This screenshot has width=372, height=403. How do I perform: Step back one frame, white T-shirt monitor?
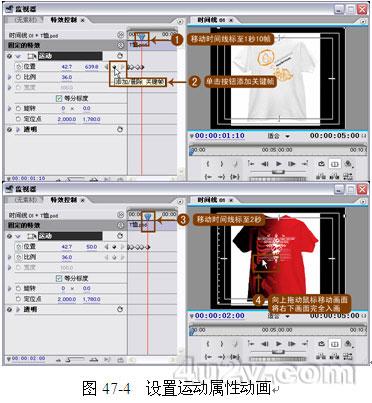tap(265, 164)
